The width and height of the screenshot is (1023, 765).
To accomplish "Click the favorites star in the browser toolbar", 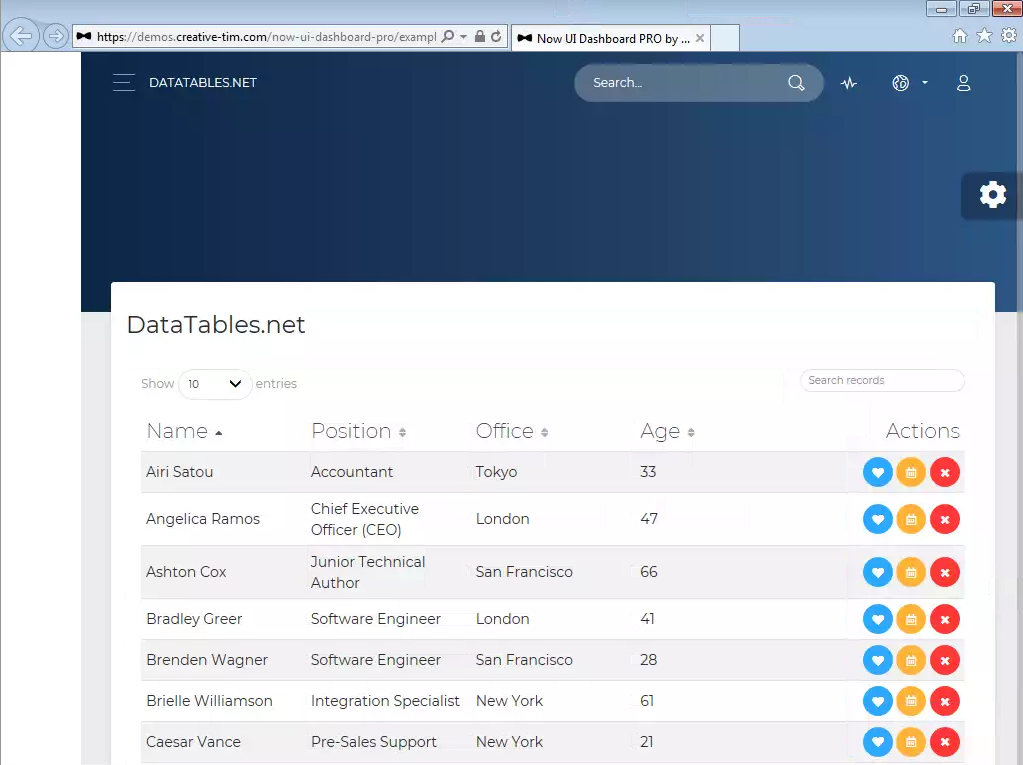I will [x=984, y=35].
